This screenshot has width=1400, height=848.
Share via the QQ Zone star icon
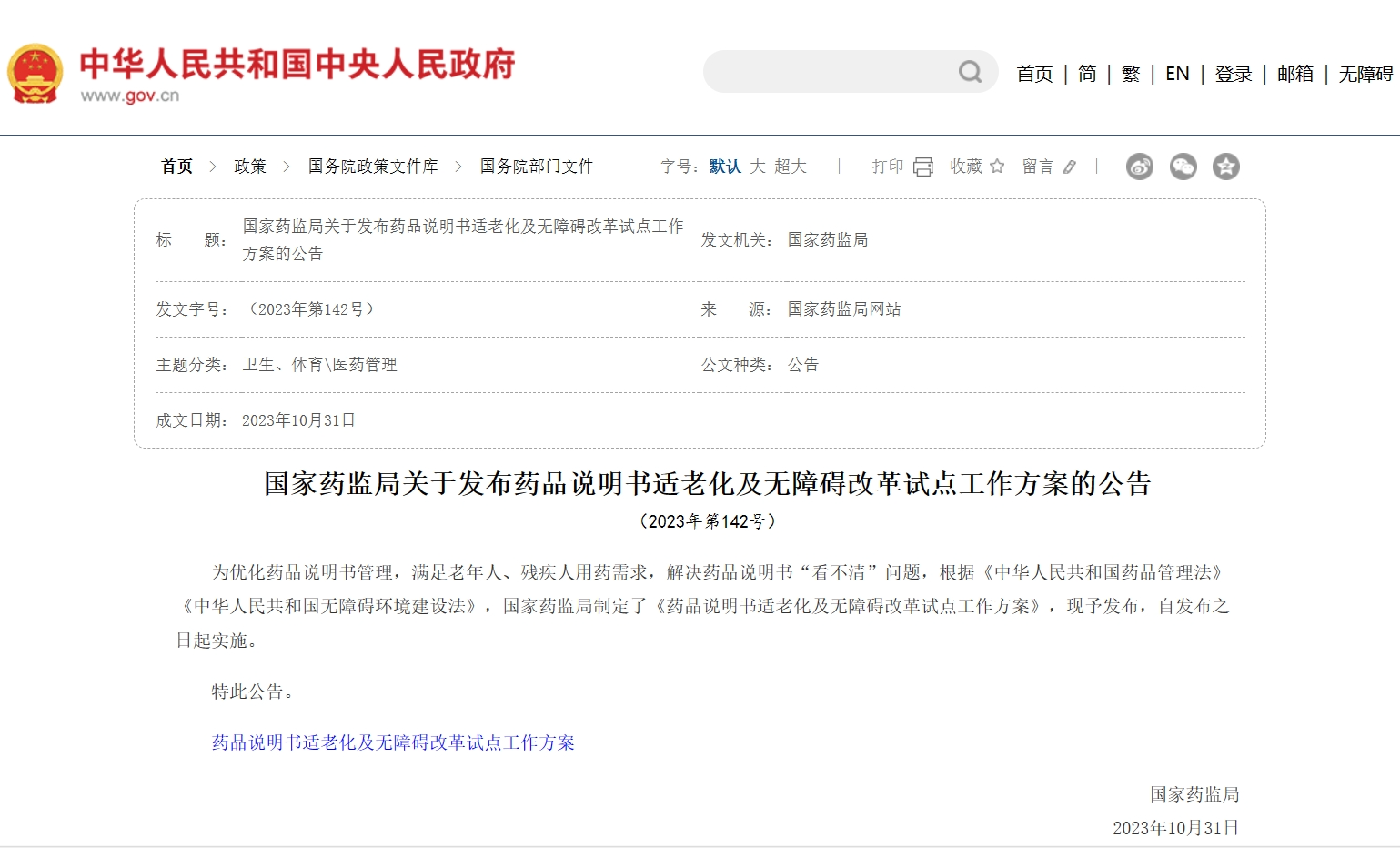[1225, 167]
